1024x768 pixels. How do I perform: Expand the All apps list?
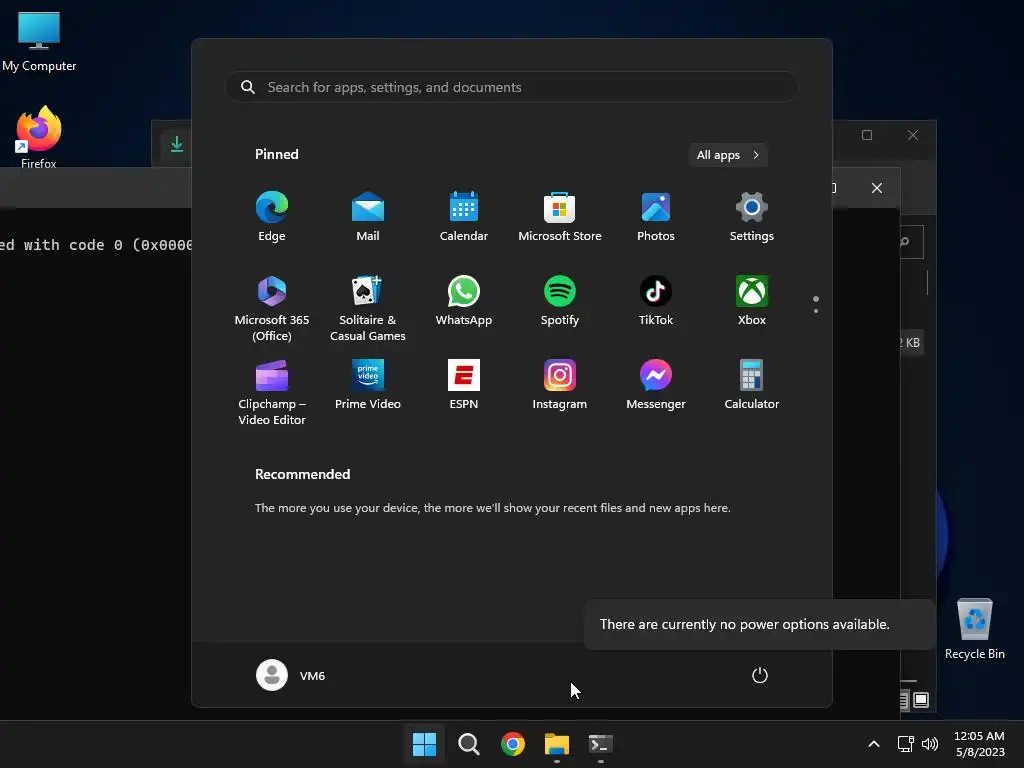click(728, 155)
